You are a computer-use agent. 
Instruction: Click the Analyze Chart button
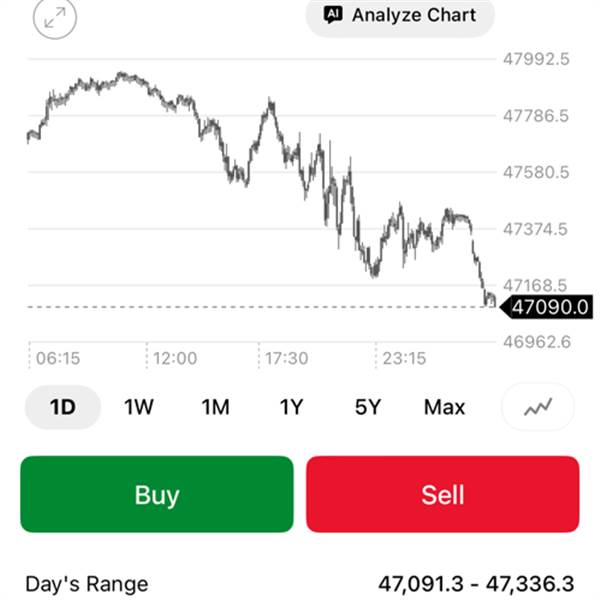click(x=400, y=16)
